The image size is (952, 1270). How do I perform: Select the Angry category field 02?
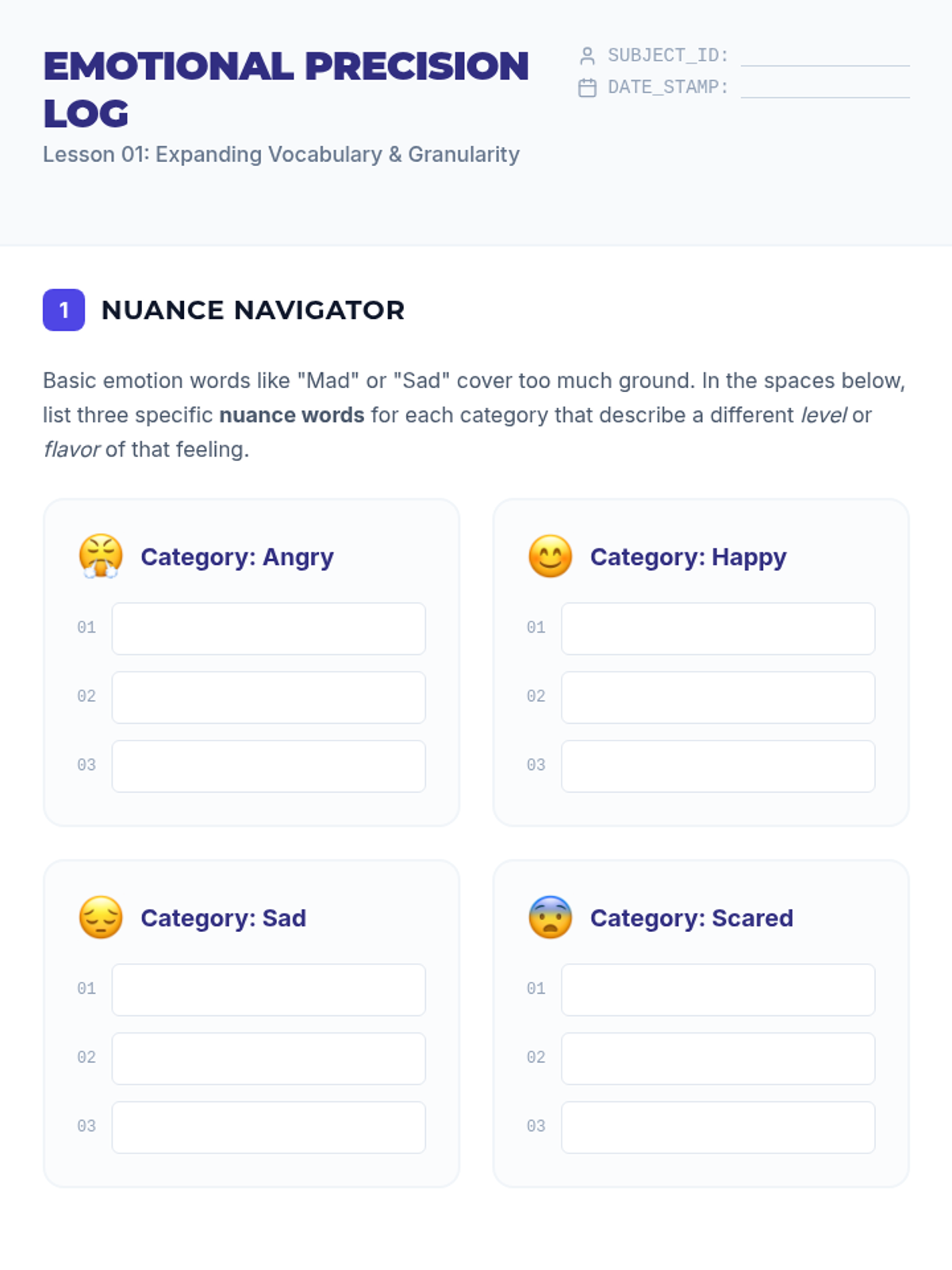[x=268, y=698]
